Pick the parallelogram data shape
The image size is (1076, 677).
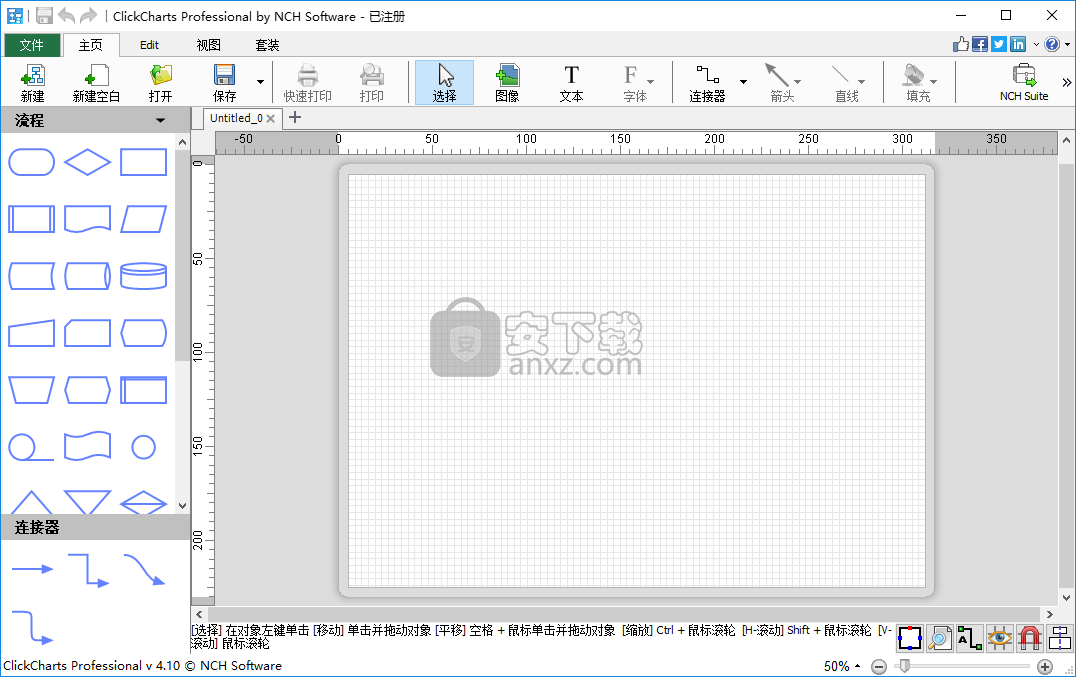tap(143, 219)
